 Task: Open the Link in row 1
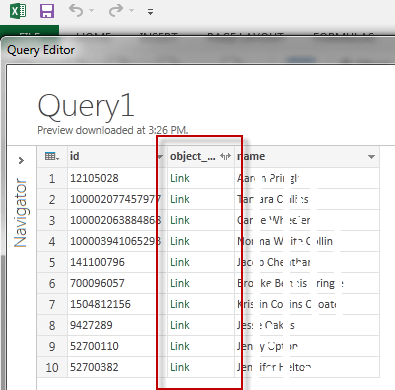pos(180,178)
